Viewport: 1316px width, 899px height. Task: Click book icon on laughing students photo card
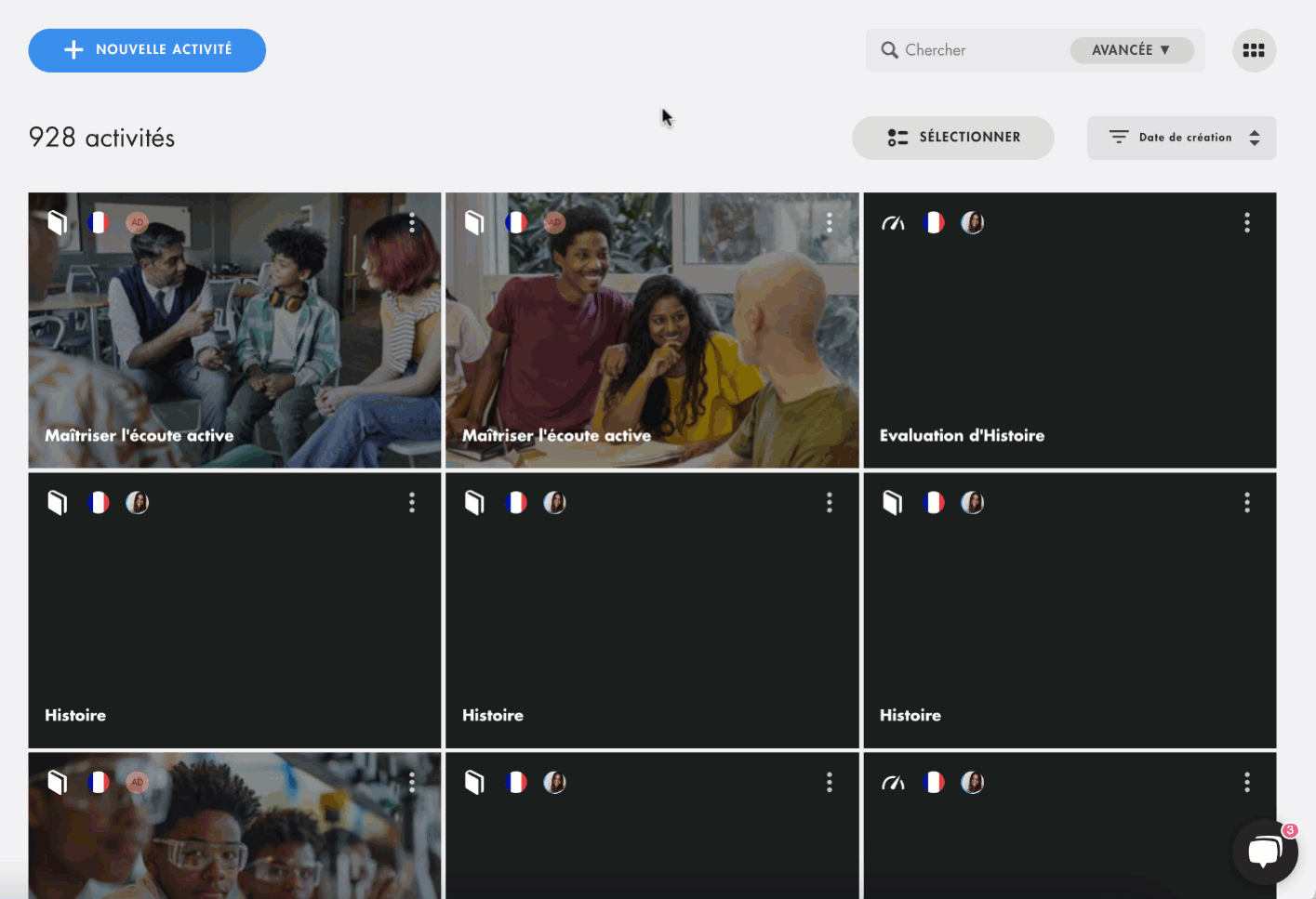point(475,222)
